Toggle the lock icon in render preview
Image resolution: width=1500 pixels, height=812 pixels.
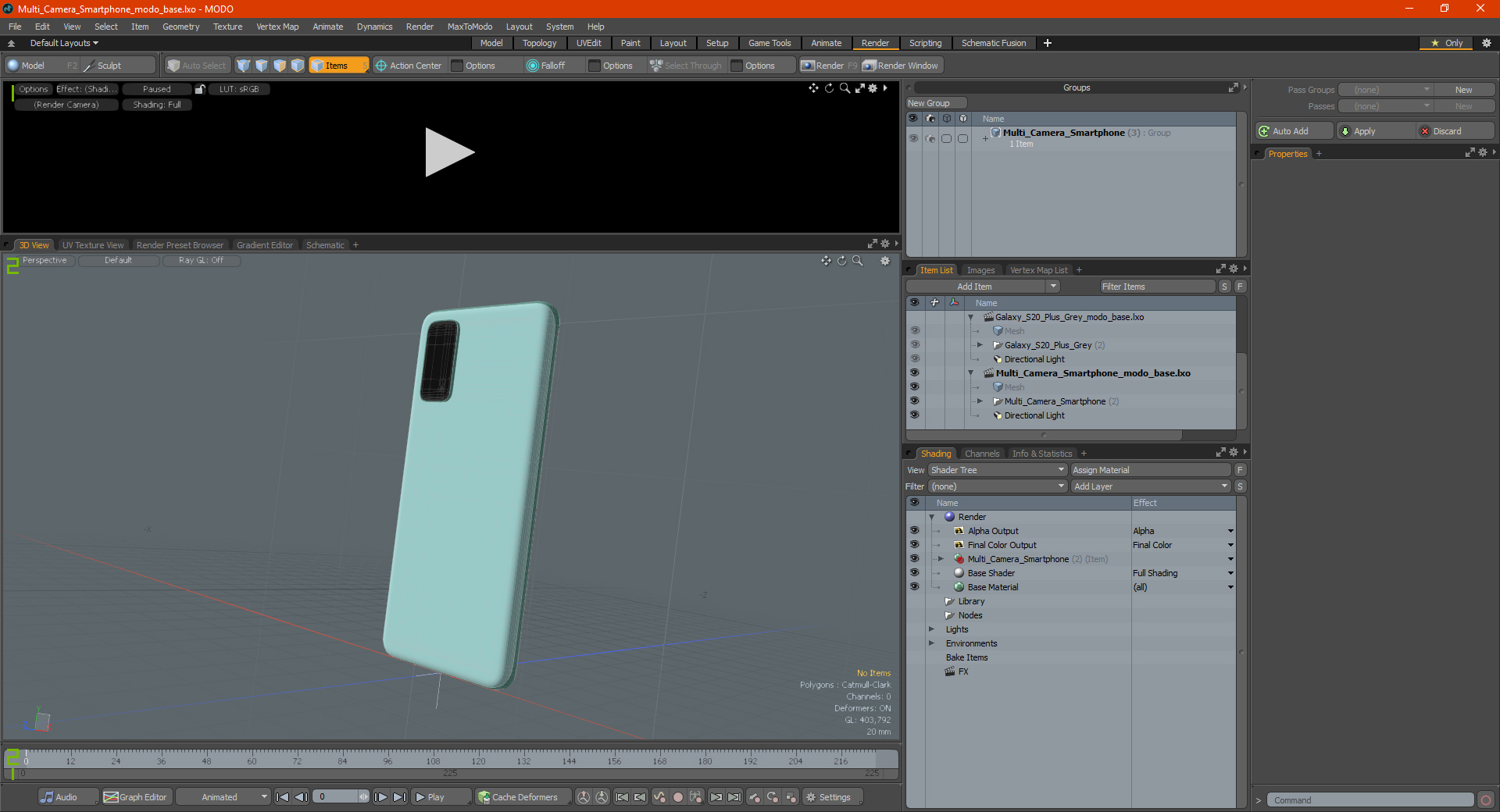tap(200, 89)
